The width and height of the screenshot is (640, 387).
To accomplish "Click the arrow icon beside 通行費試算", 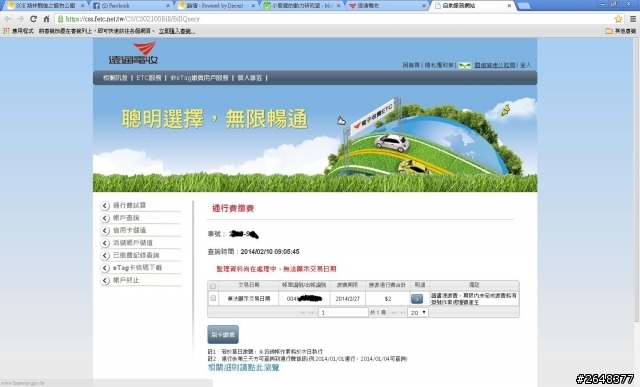I will pyautogui.click(x=105, y=205).
